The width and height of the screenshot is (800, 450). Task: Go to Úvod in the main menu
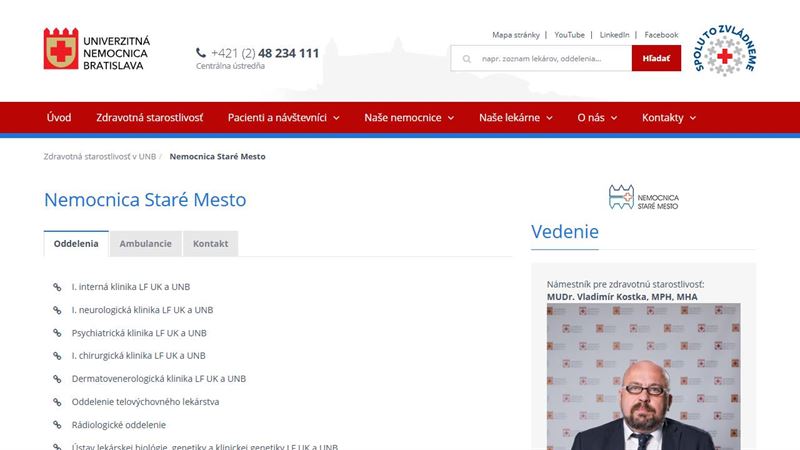click(x=59, y=117)
